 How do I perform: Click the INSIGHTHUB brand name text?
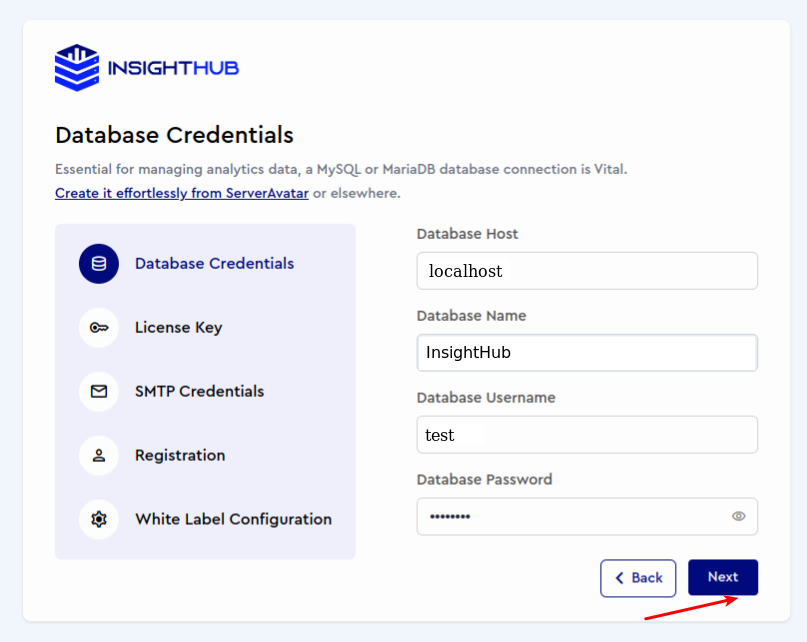173,68
